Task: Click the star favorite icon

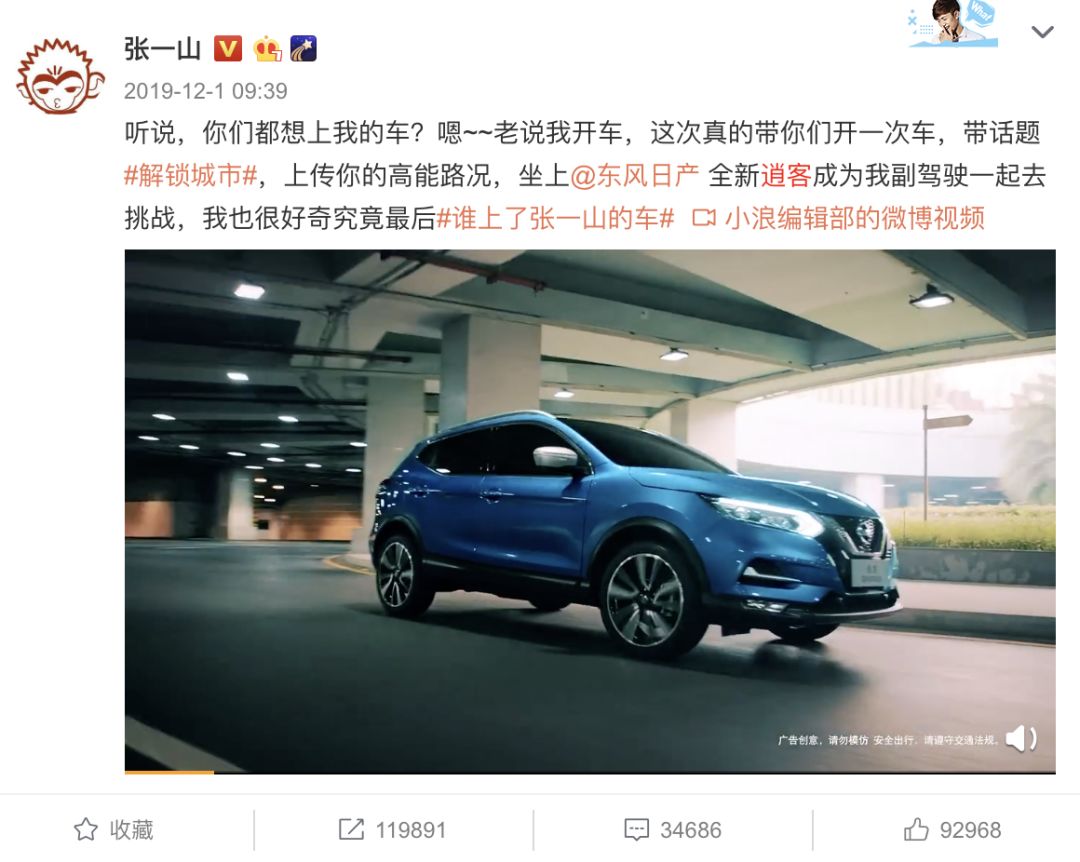Action: (x=85, y=829)
